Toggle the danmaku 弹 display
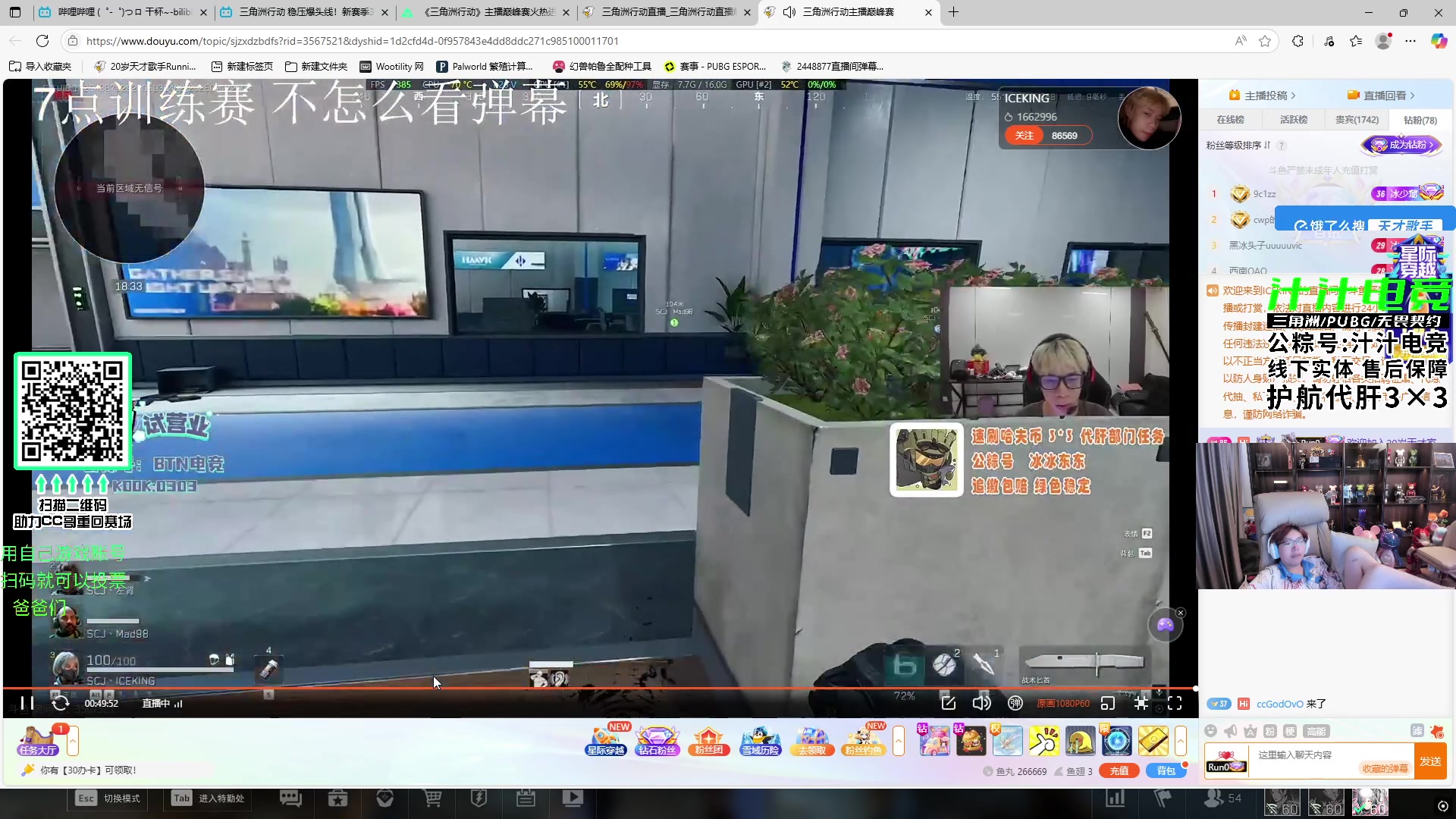Viewport: 1456px width, 819px height. coord(1015,703)
